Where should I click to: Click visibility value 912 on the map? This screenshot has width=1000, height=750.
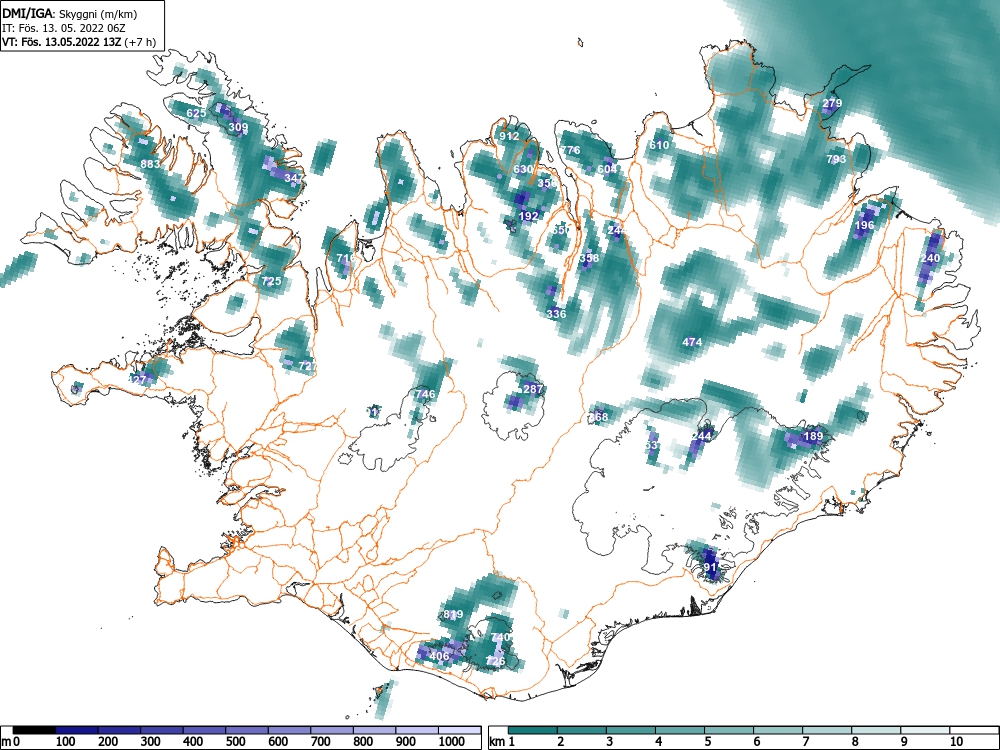click(x=509, y=136)
